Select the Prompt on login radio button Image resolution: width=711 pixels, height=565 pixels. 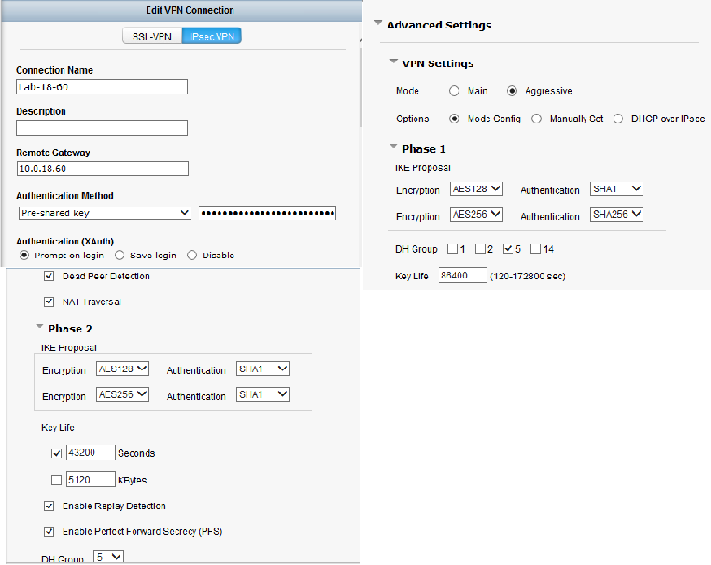[x=25, y=255]
